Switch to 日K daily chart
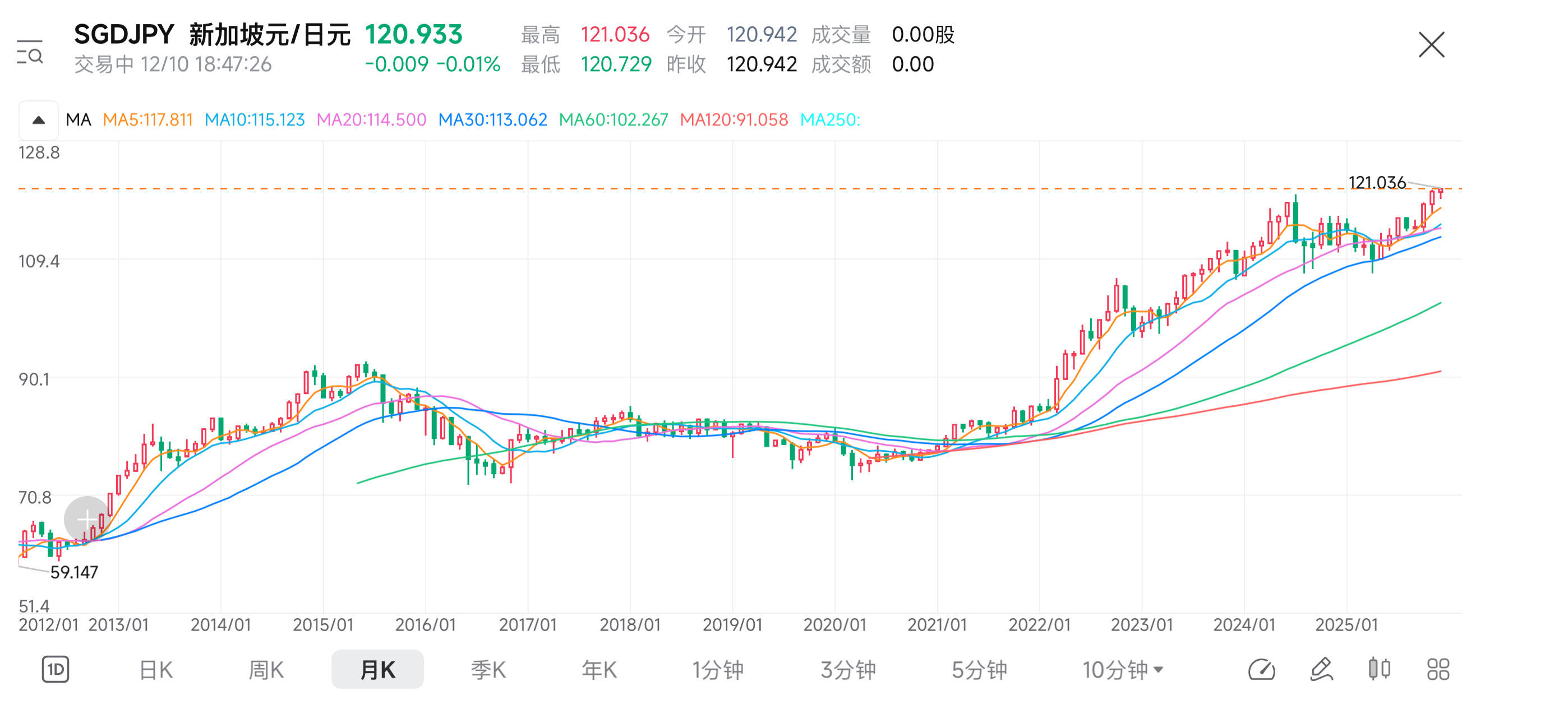Viewport: 1568px width, 723px height. click(156, 670)
